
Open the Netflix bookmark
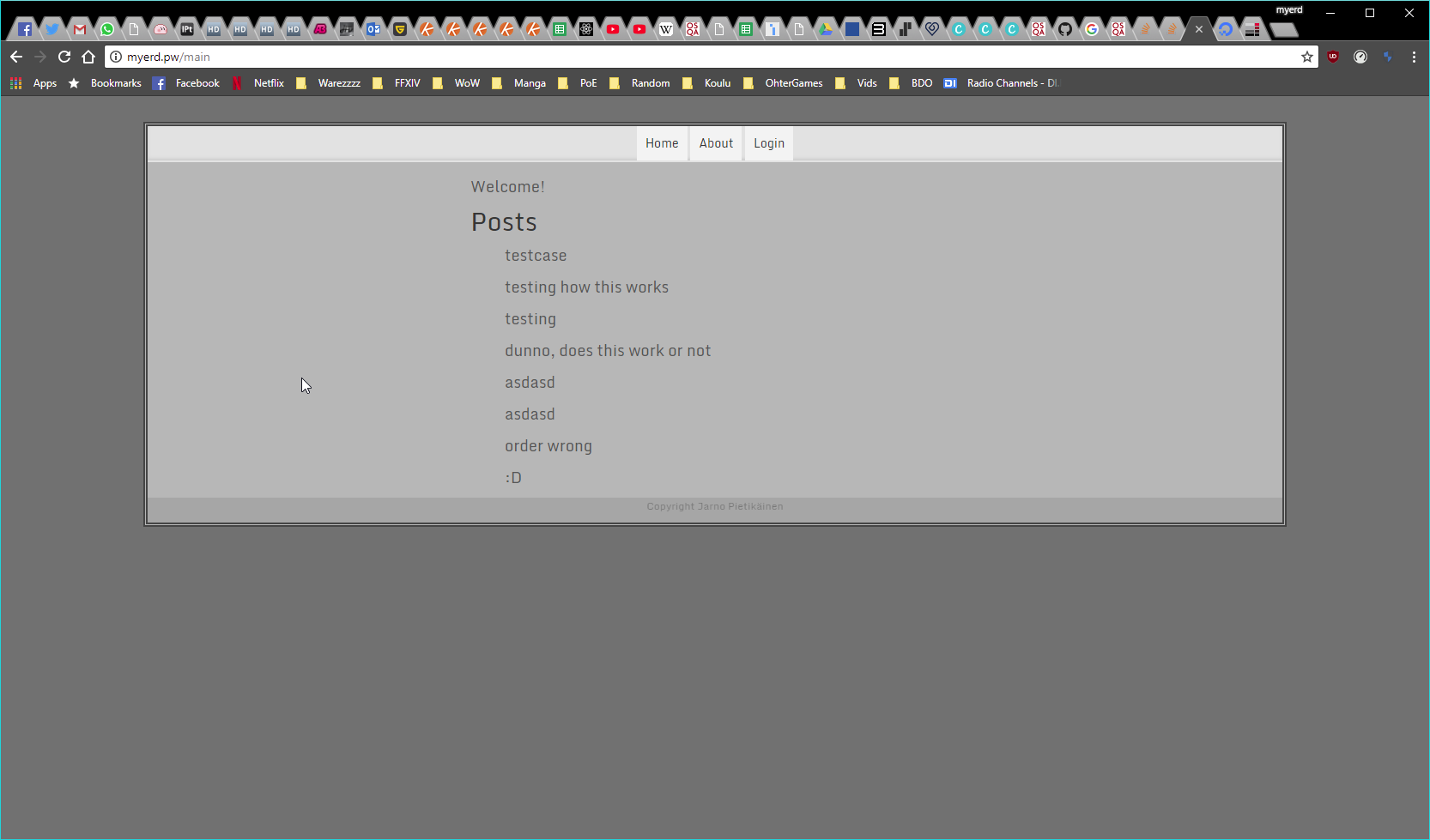(259, 83)
